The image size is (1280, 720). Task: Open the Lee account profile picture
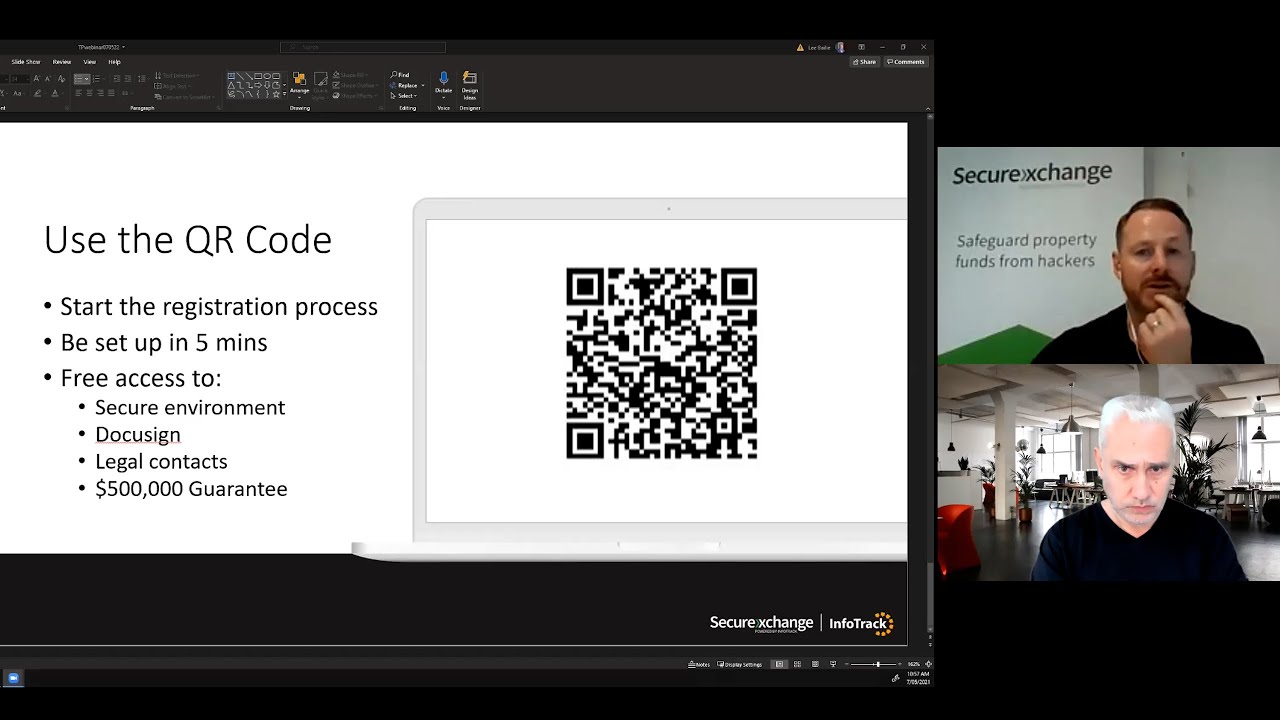click(840, 47)
